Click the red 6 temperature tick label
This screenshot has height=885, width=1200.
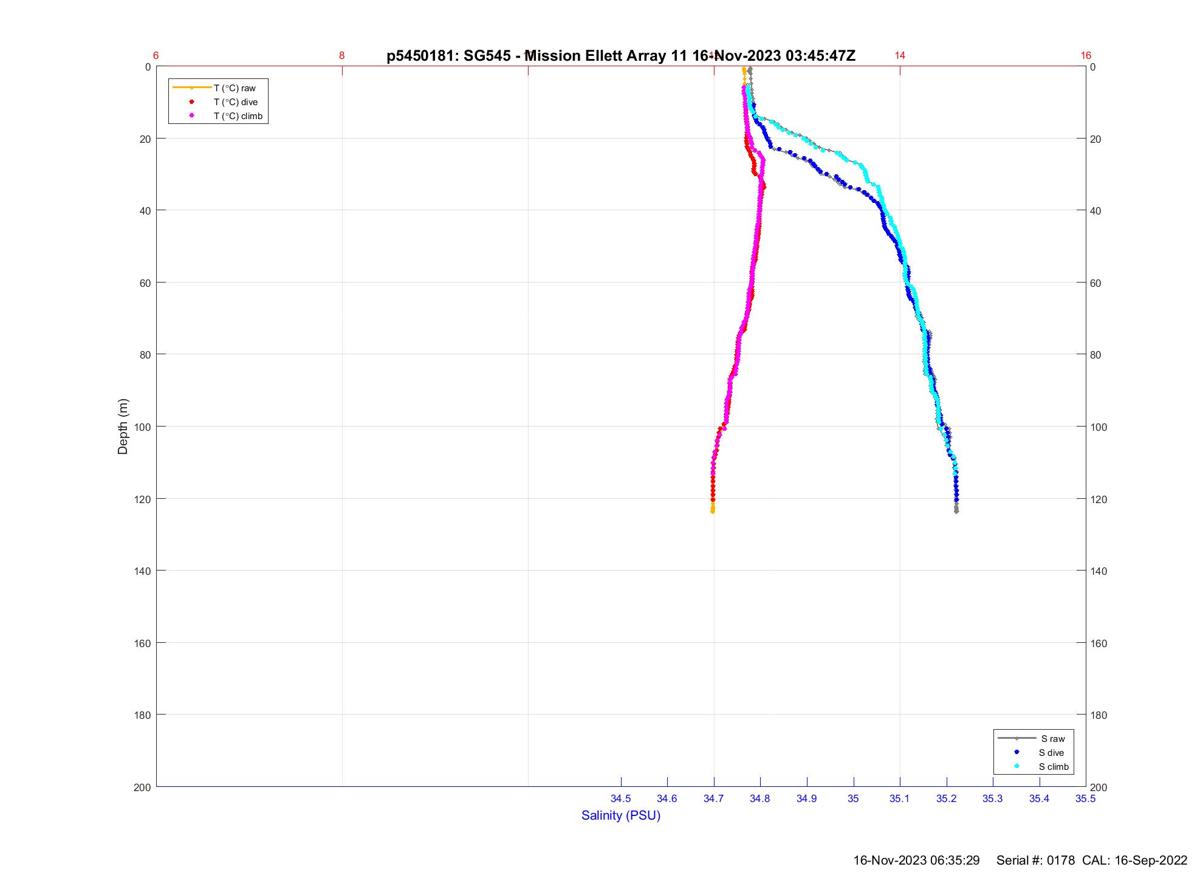tap(156, 56)
